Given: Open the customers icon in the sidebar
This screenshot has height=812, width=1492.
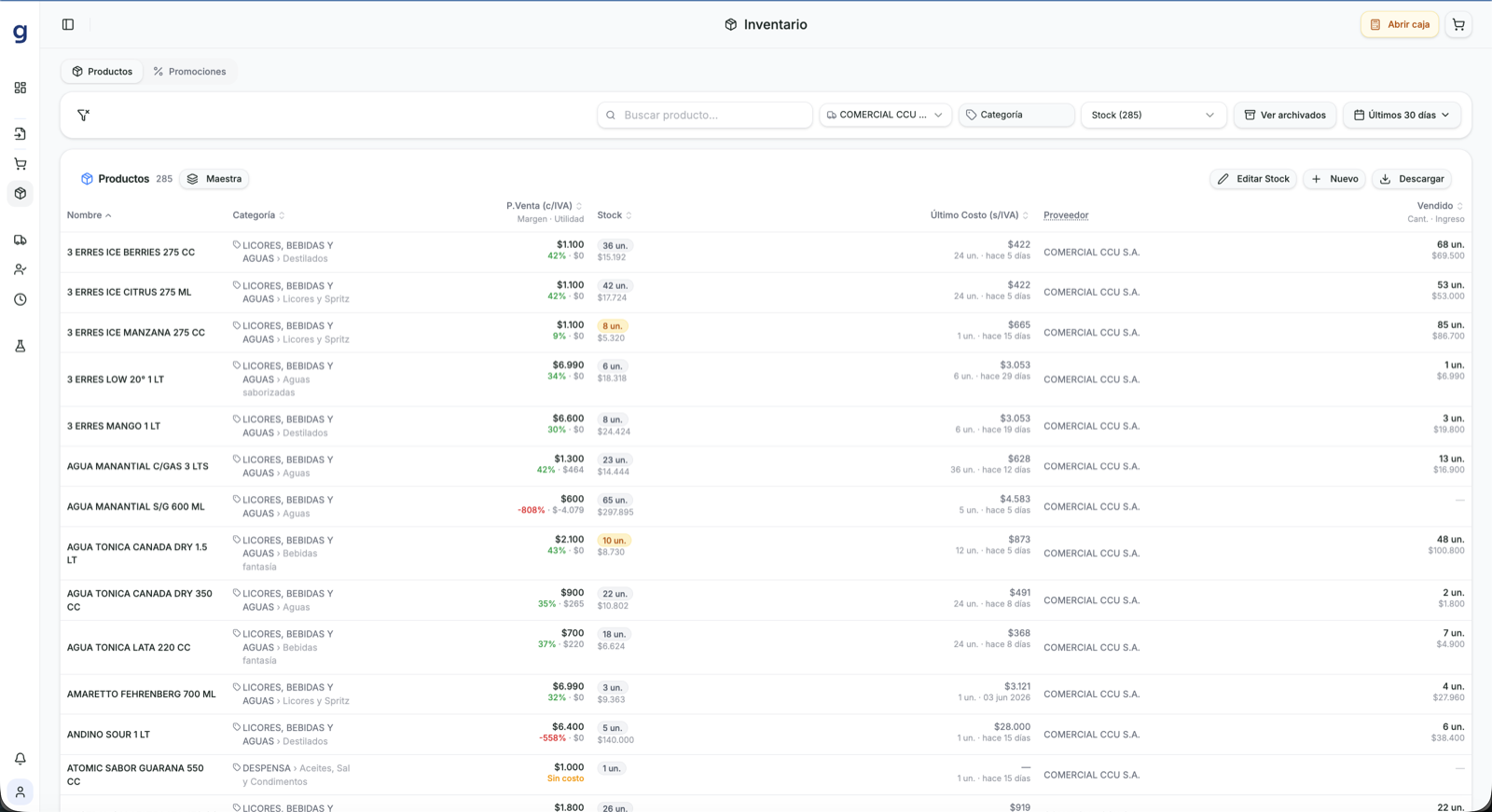Looking at the screenshot, I should click(20, 269).
